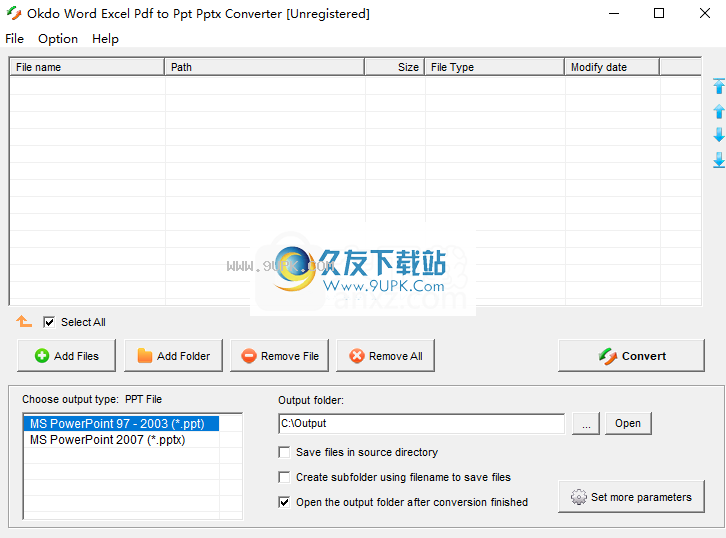Image resolution: width=726 pixels, height=538 pixels.
Task: Click the move-up arrow icon
Action: coord(719,111)
